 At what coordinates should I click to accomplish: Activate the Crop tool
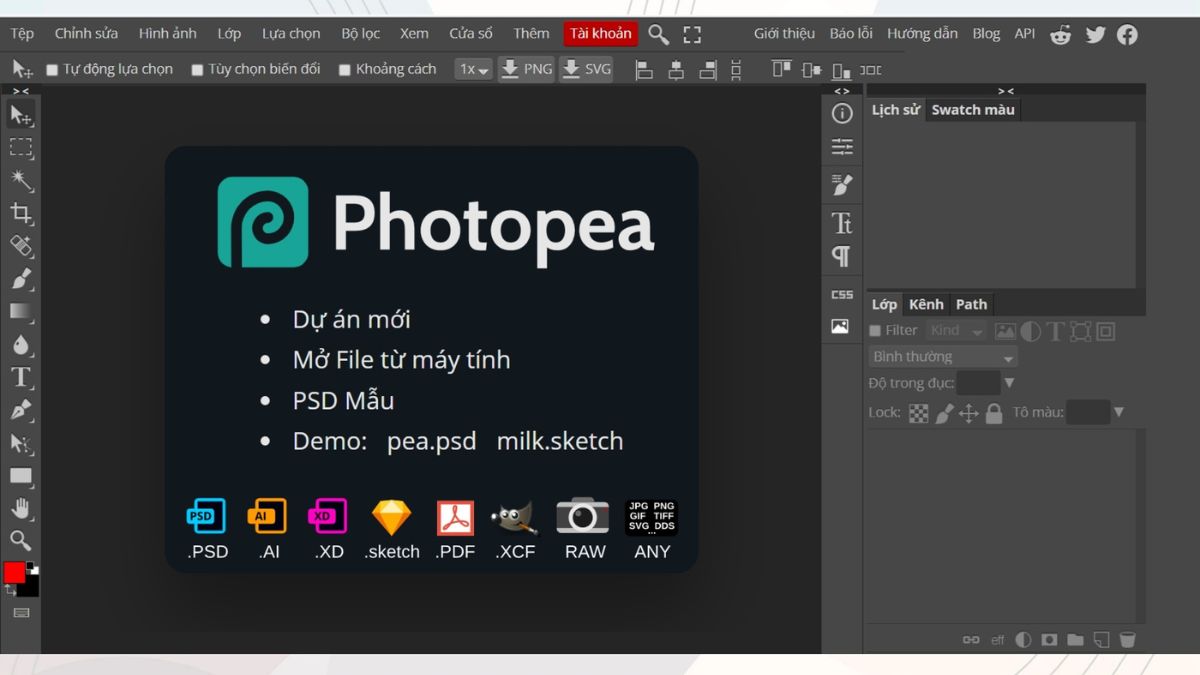[21, 213]
